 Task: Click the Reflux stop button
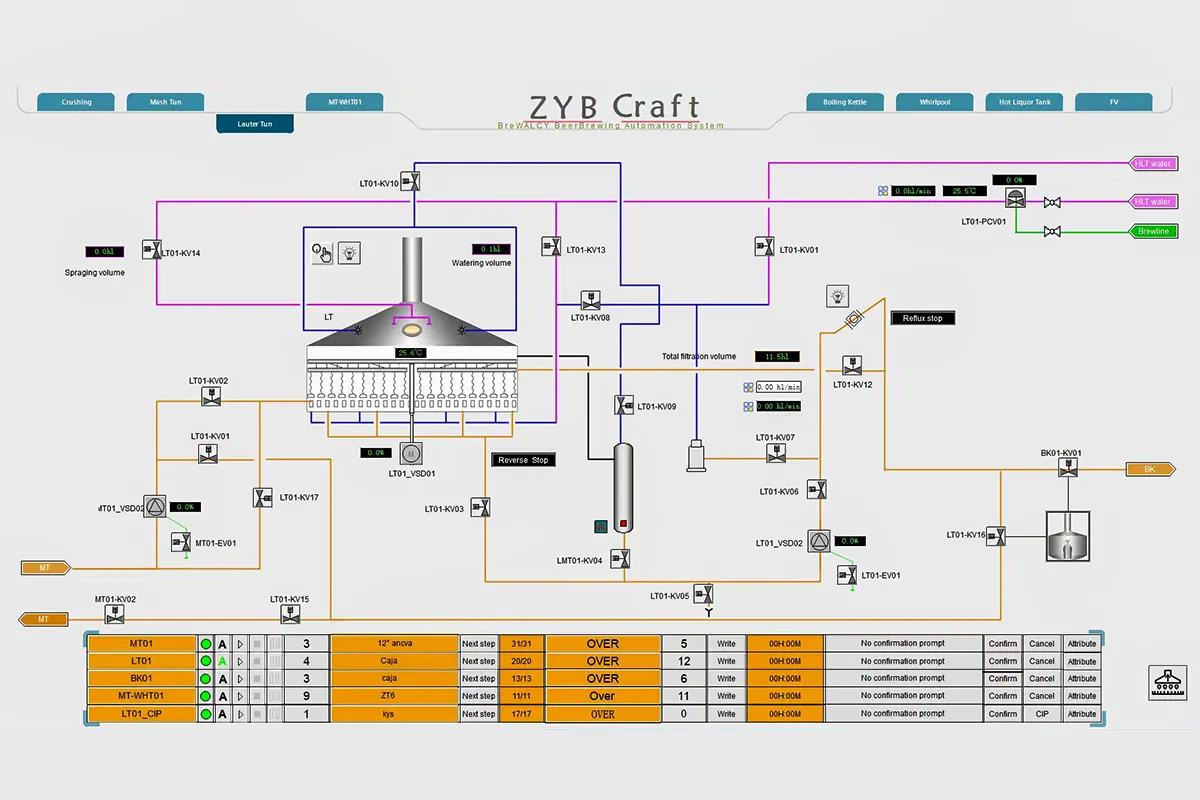pos(923,318)
